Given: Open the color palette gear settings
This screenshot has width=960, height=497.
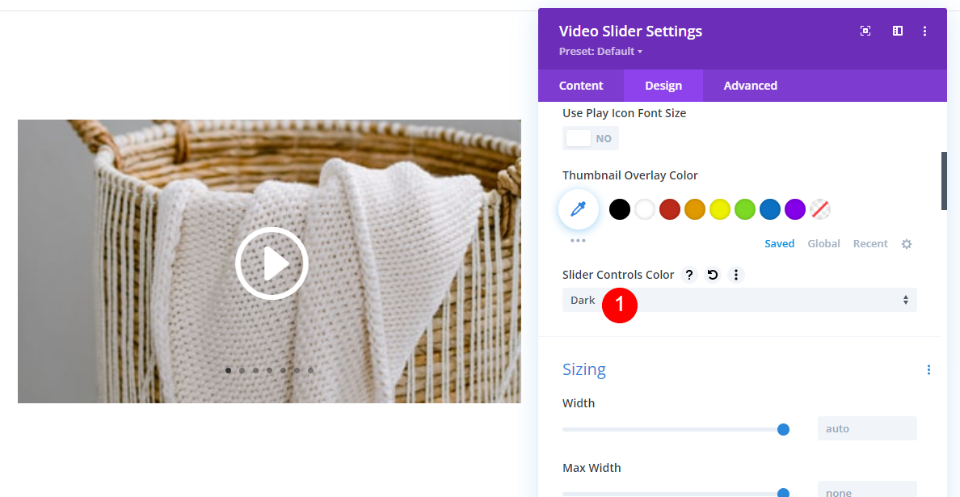Looking at the screenshot, I should (907, 244).
